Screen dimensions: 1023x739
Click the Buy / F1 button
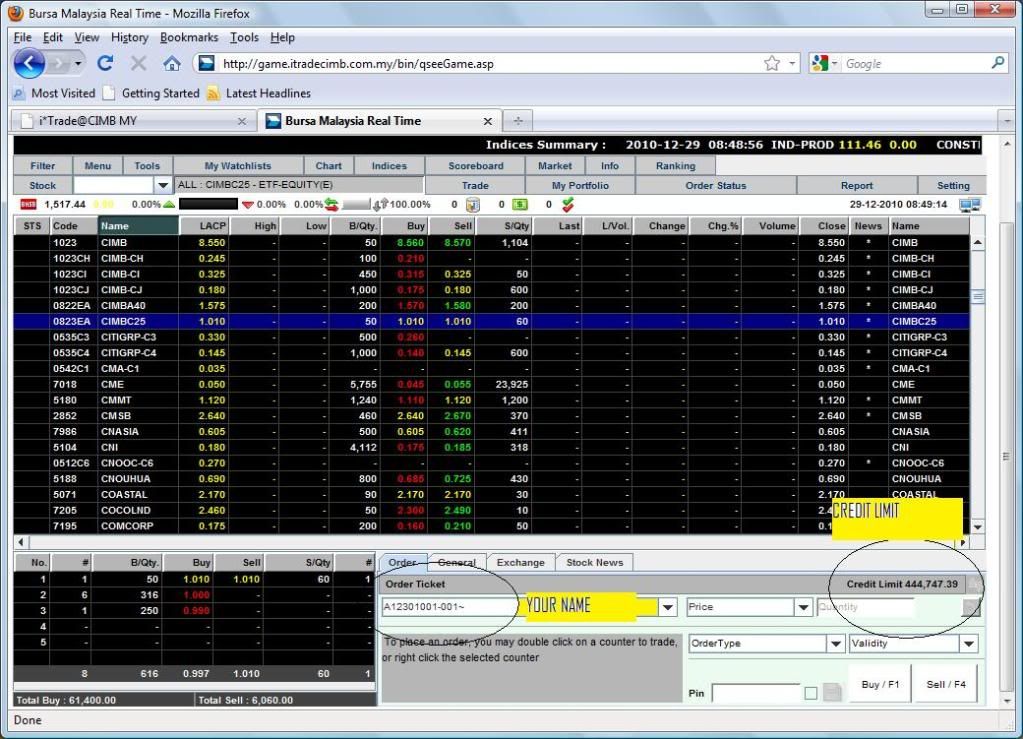(x=880, y=685)
